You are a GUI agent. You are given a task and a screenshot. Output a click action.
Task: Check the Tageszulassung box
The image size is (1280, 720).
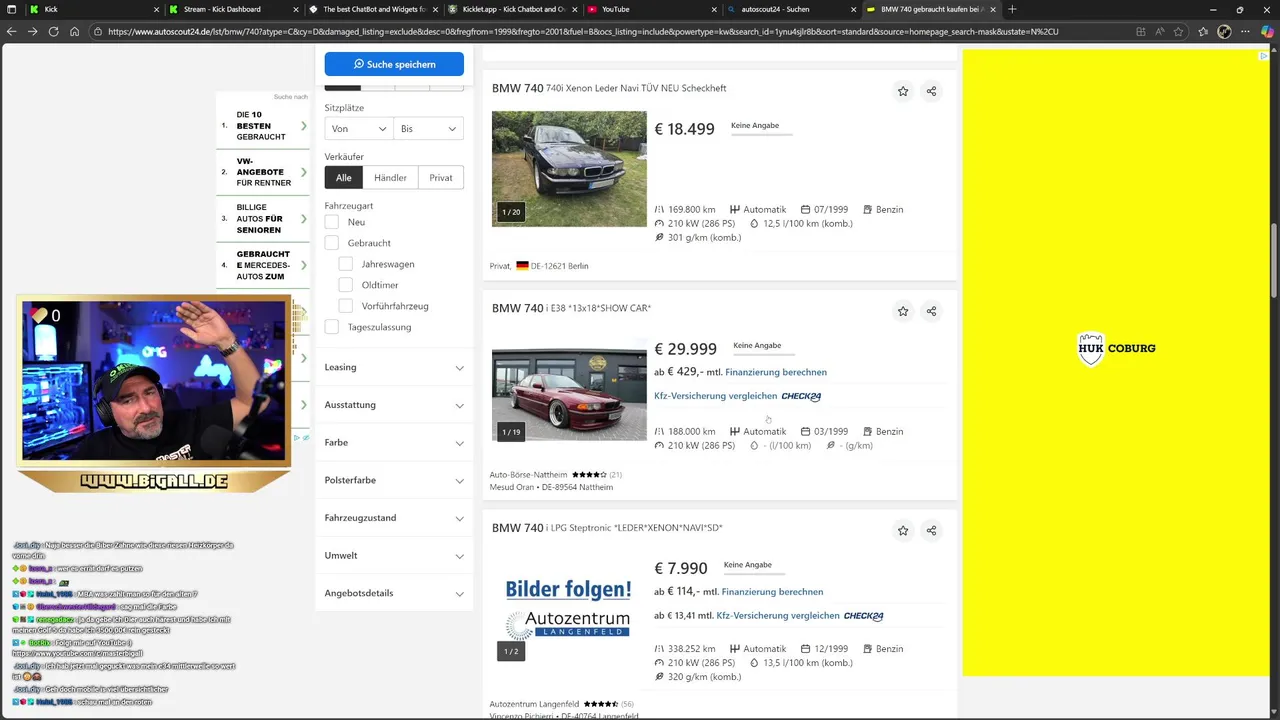coord(332,327)
